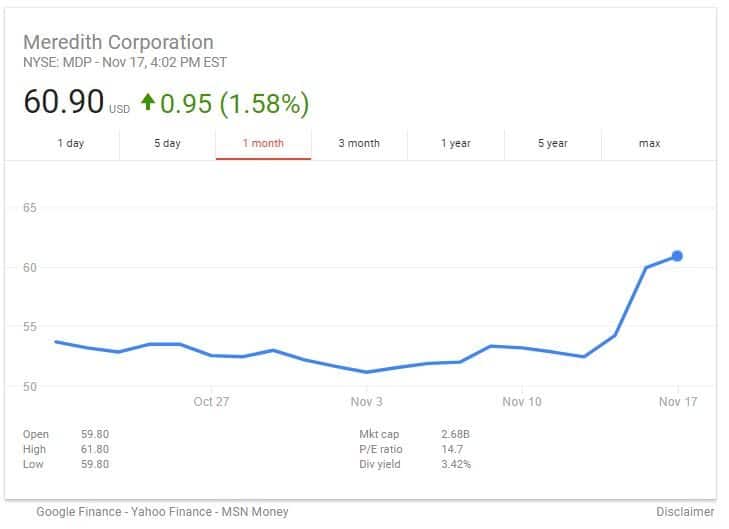729x529 pixels.
Task: Click the 55 y-axis label
Action: pyautogui.click(x=30, y=327)
